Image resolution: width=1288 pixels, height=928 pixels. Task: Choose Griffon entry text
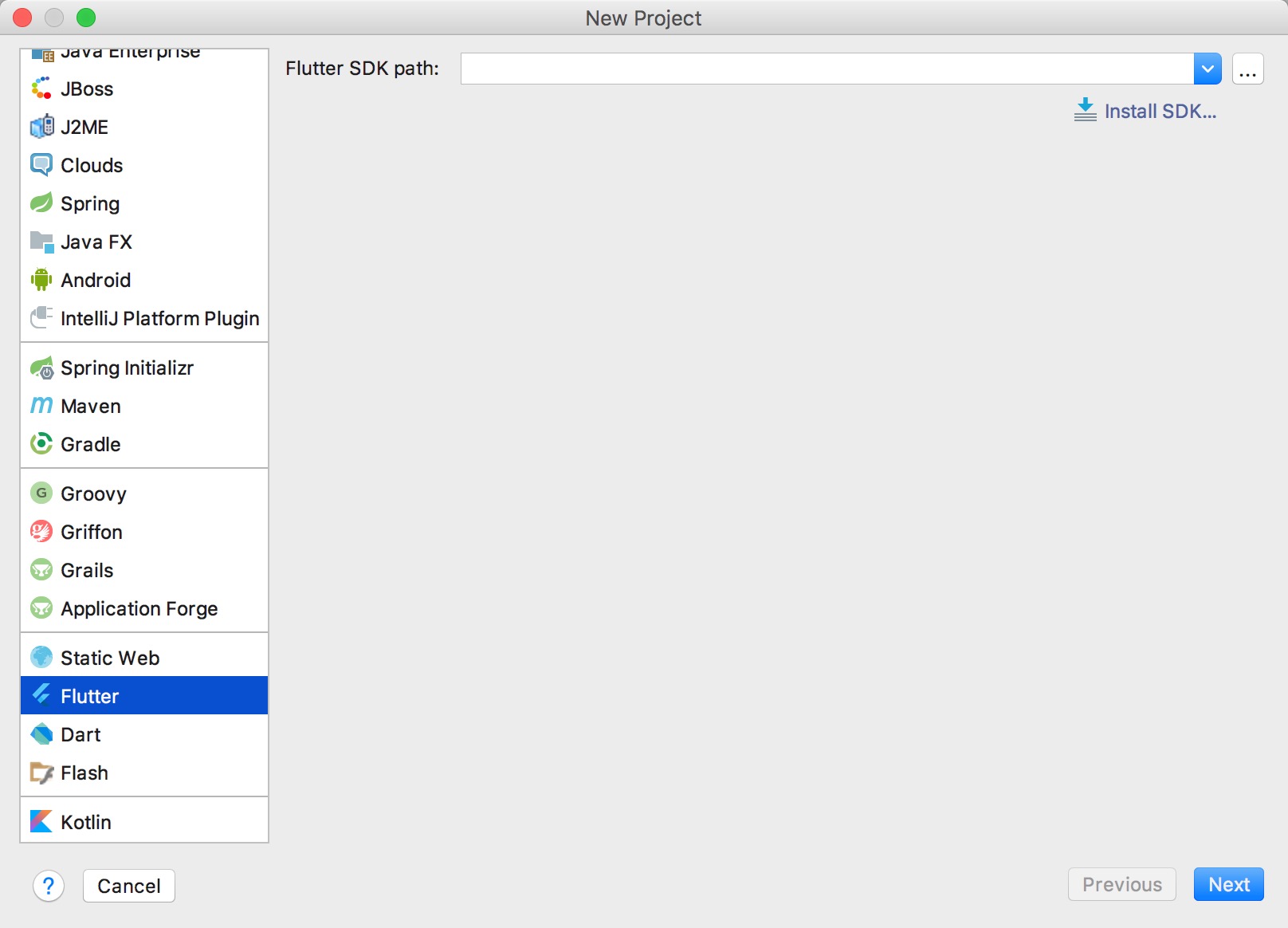(92, 533)
